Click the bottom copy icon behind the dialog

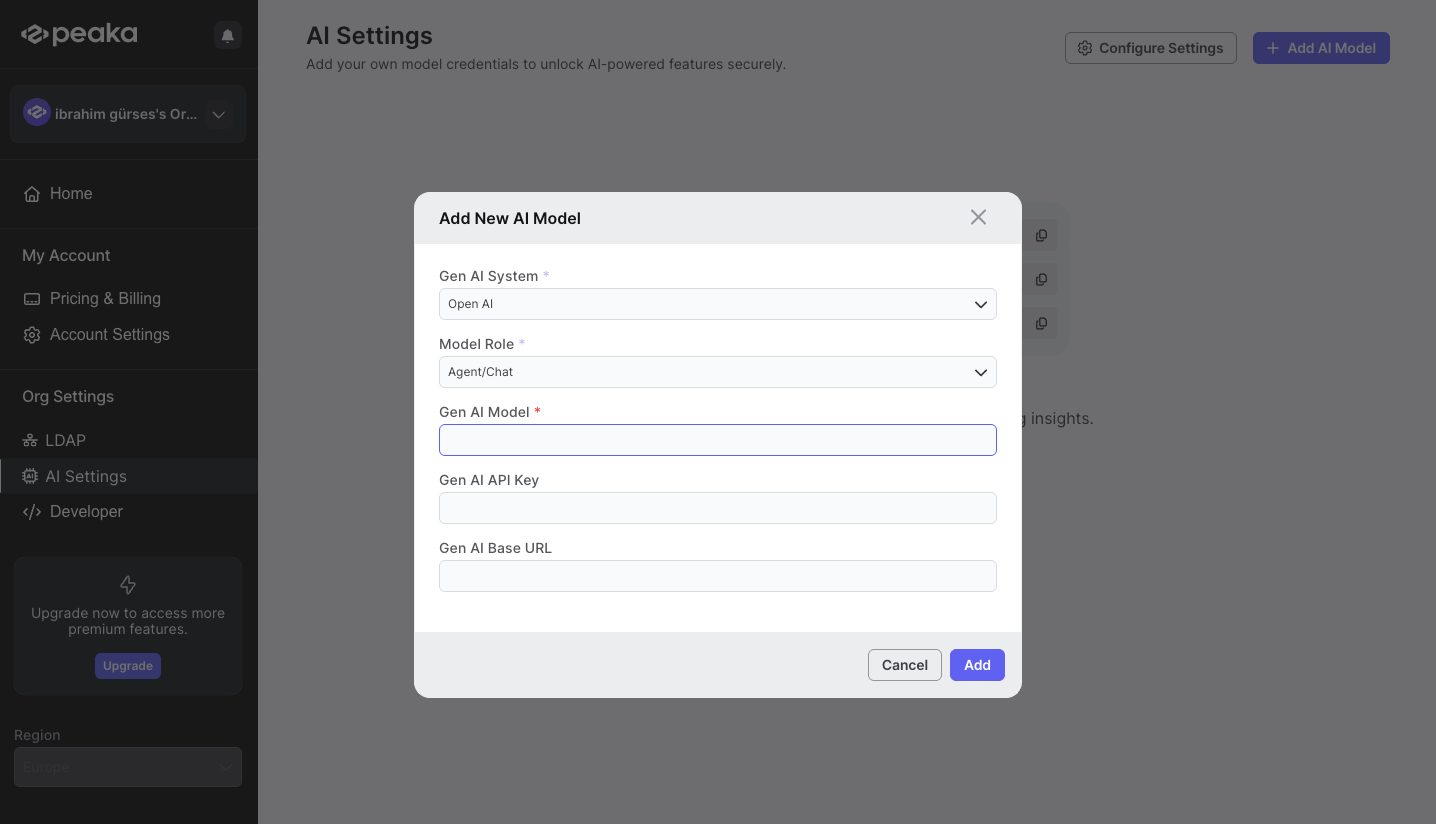[x=1041, y=323]
